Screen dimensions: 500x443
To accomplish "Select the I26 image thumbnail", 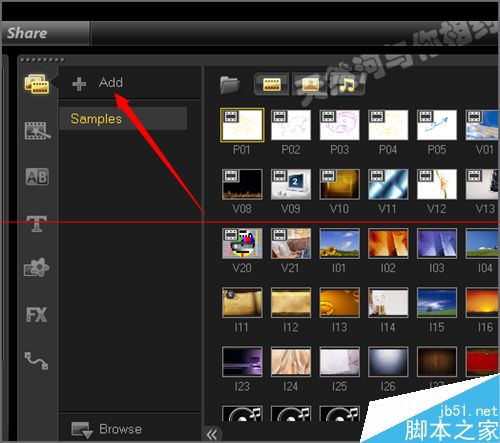I will point(388,362).
